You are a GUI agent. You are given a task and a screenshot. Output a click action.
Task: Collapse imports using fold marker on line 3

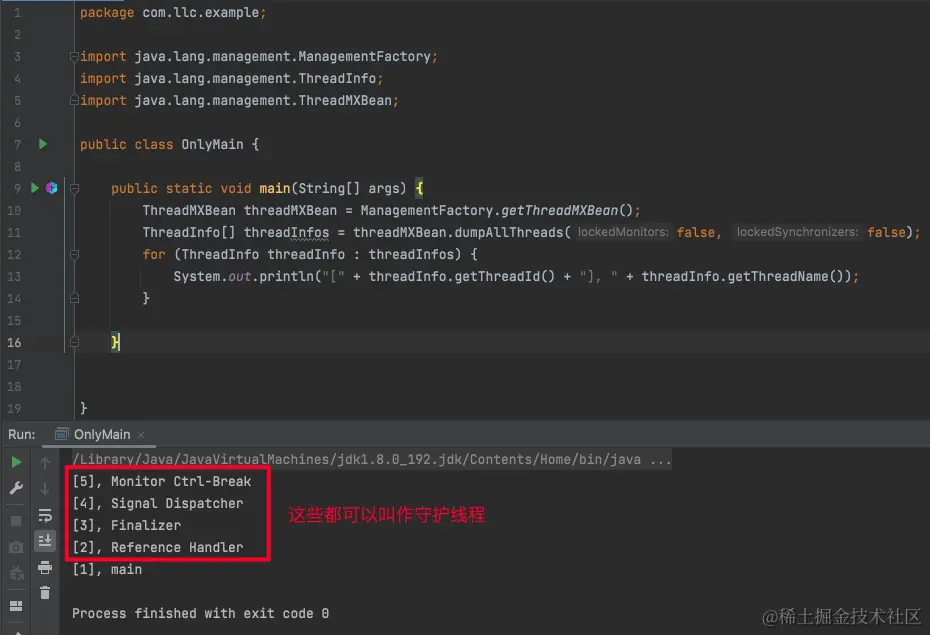click(74, 56)
